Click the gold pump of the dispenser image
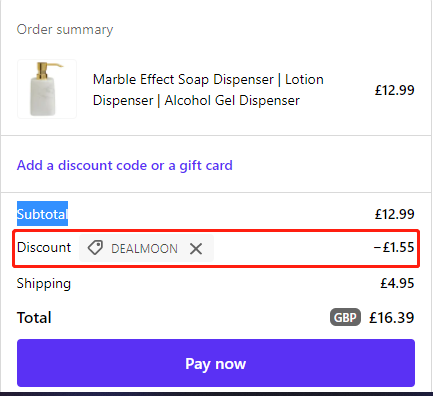The height and width of the screenshot is (396, 433). (48, 70)
